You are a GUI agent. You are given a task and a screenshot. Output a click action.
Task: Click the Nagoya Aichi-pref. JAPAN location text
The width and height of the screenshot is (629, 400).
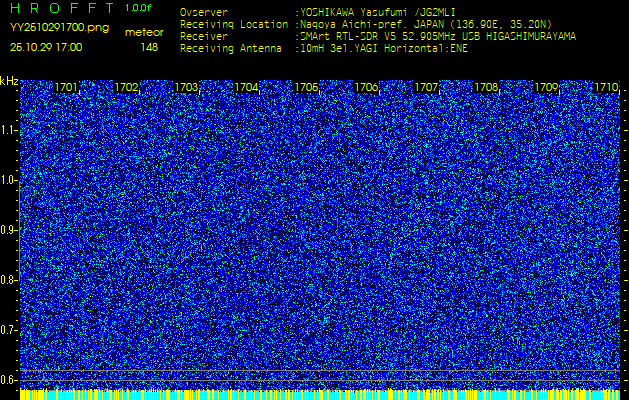(426, 24)
